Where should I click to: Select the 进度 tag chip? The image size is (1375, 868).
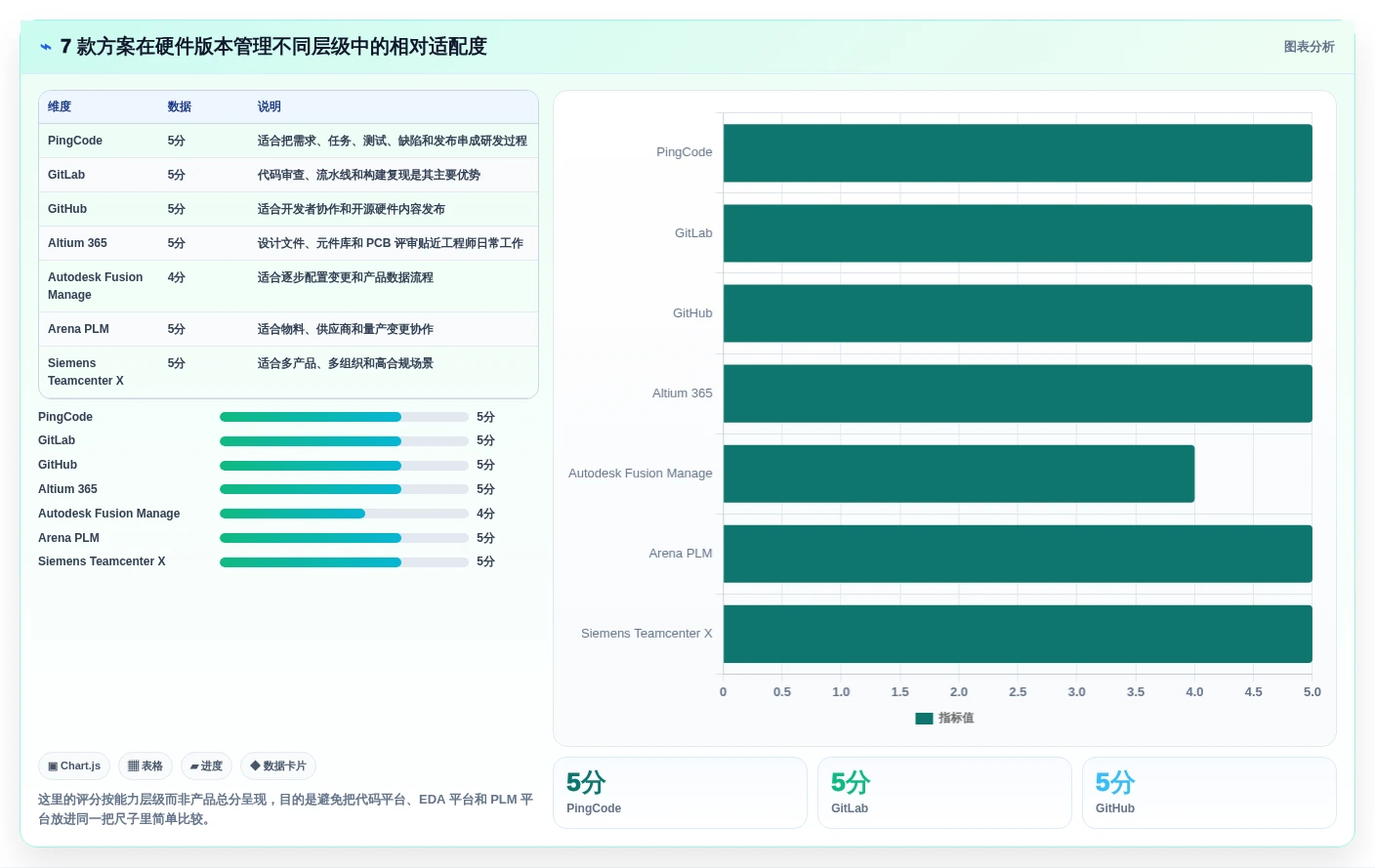tap(206, 766)
